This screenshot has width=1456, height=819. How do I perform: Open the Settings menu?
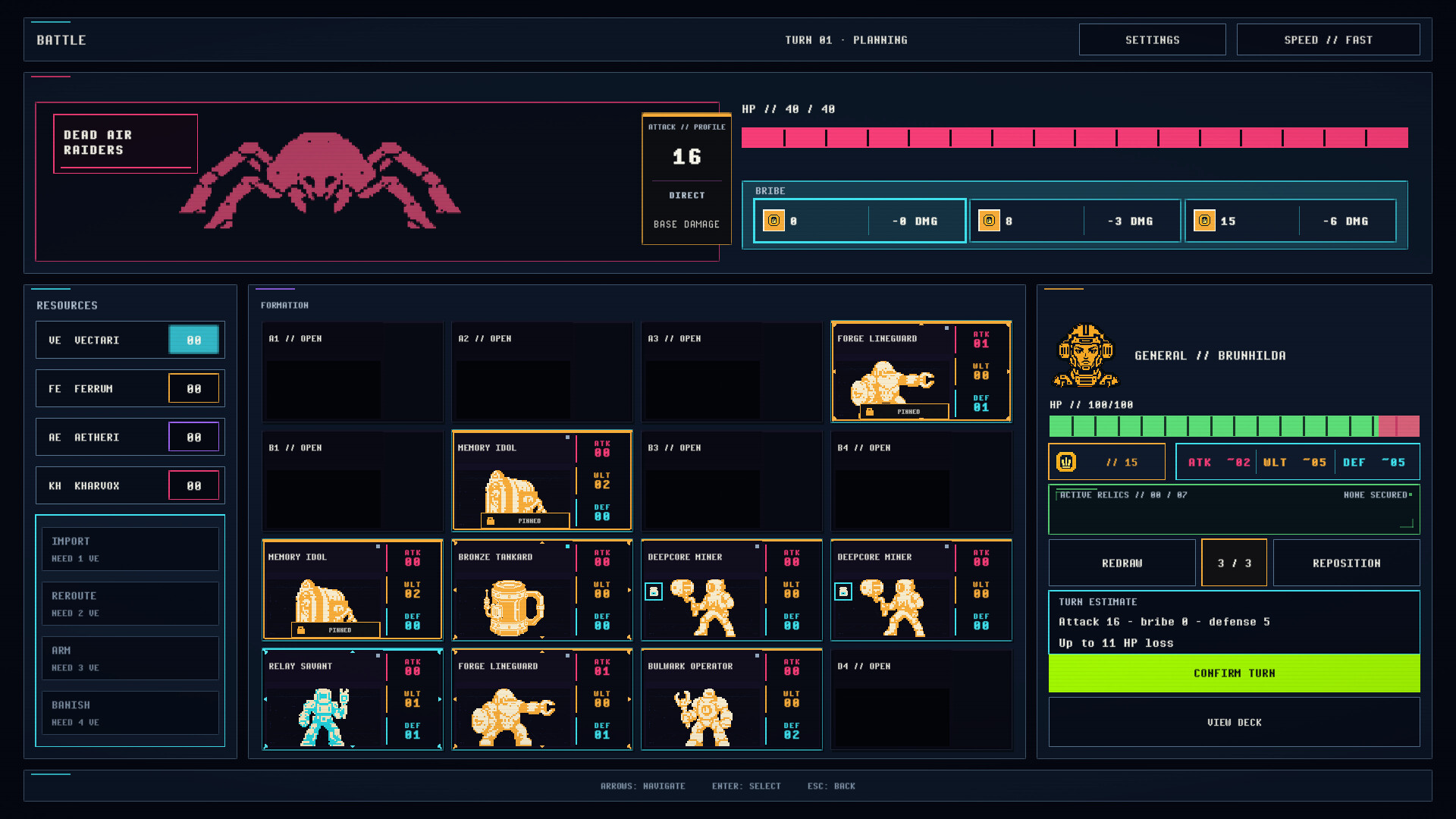point(1153,39)
